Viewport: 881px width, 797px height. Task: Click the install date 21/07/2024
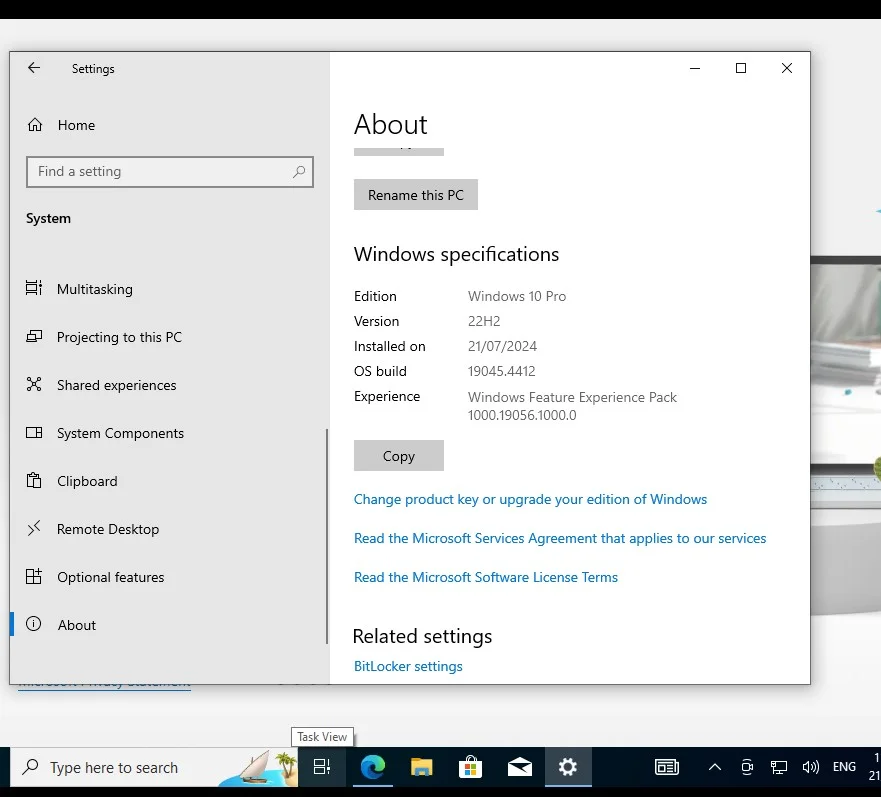point(502,346)
